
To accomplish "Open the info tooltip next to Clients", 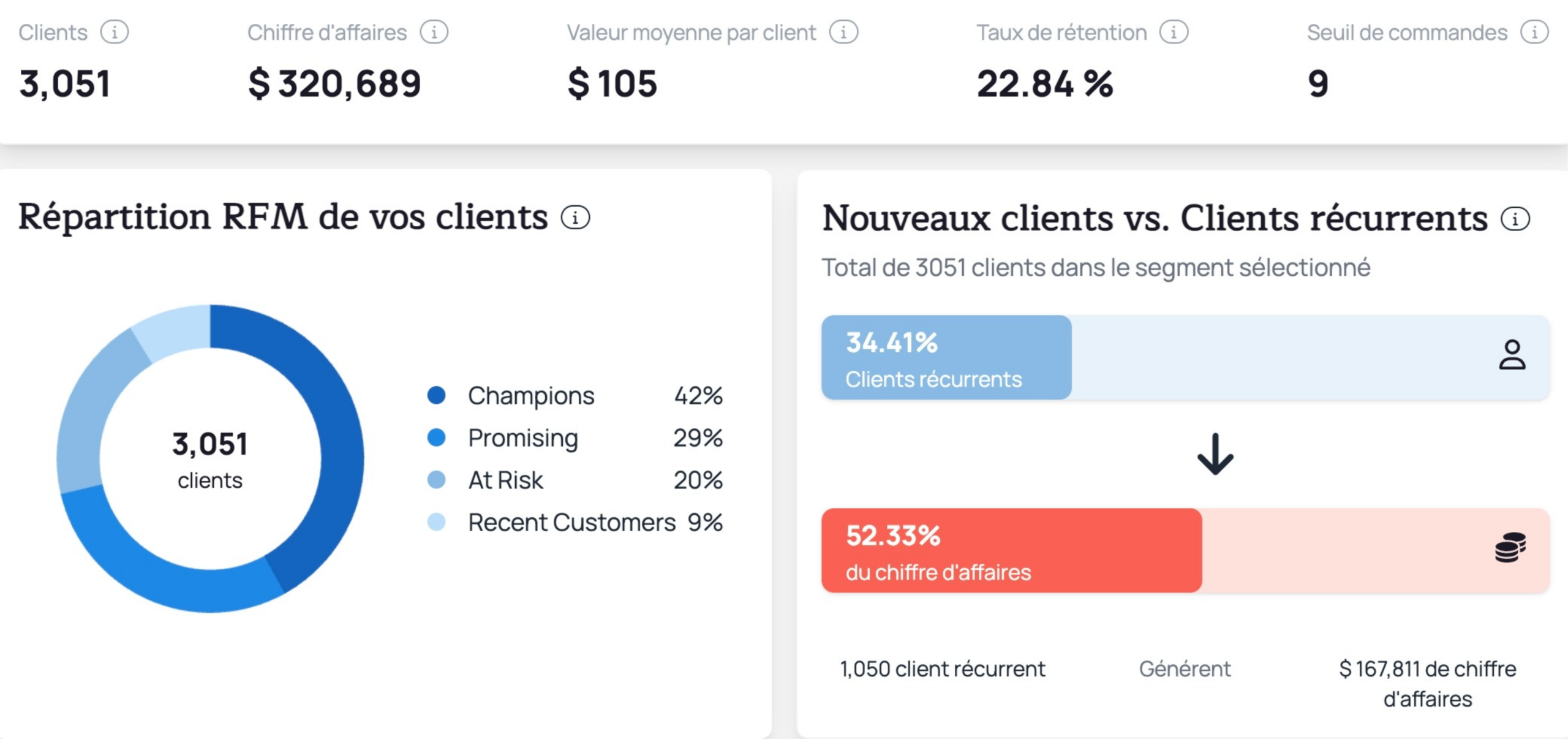I will [x=114, y=32].
